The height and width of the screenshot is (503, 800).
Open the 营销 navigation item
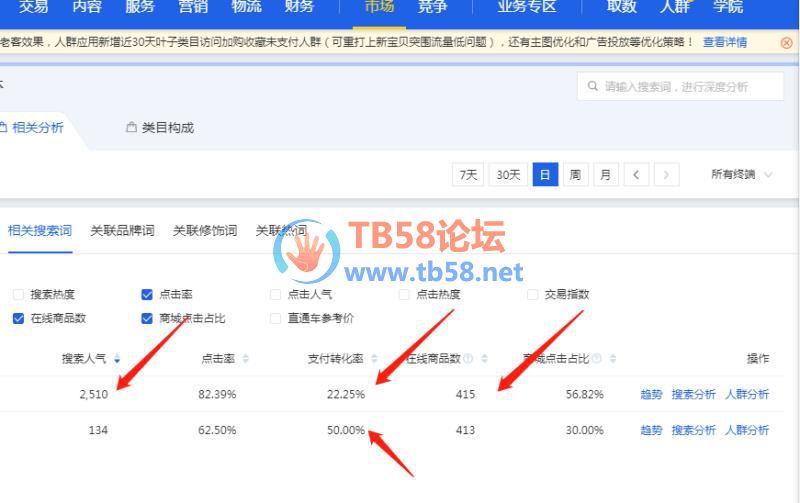[193, 7]
